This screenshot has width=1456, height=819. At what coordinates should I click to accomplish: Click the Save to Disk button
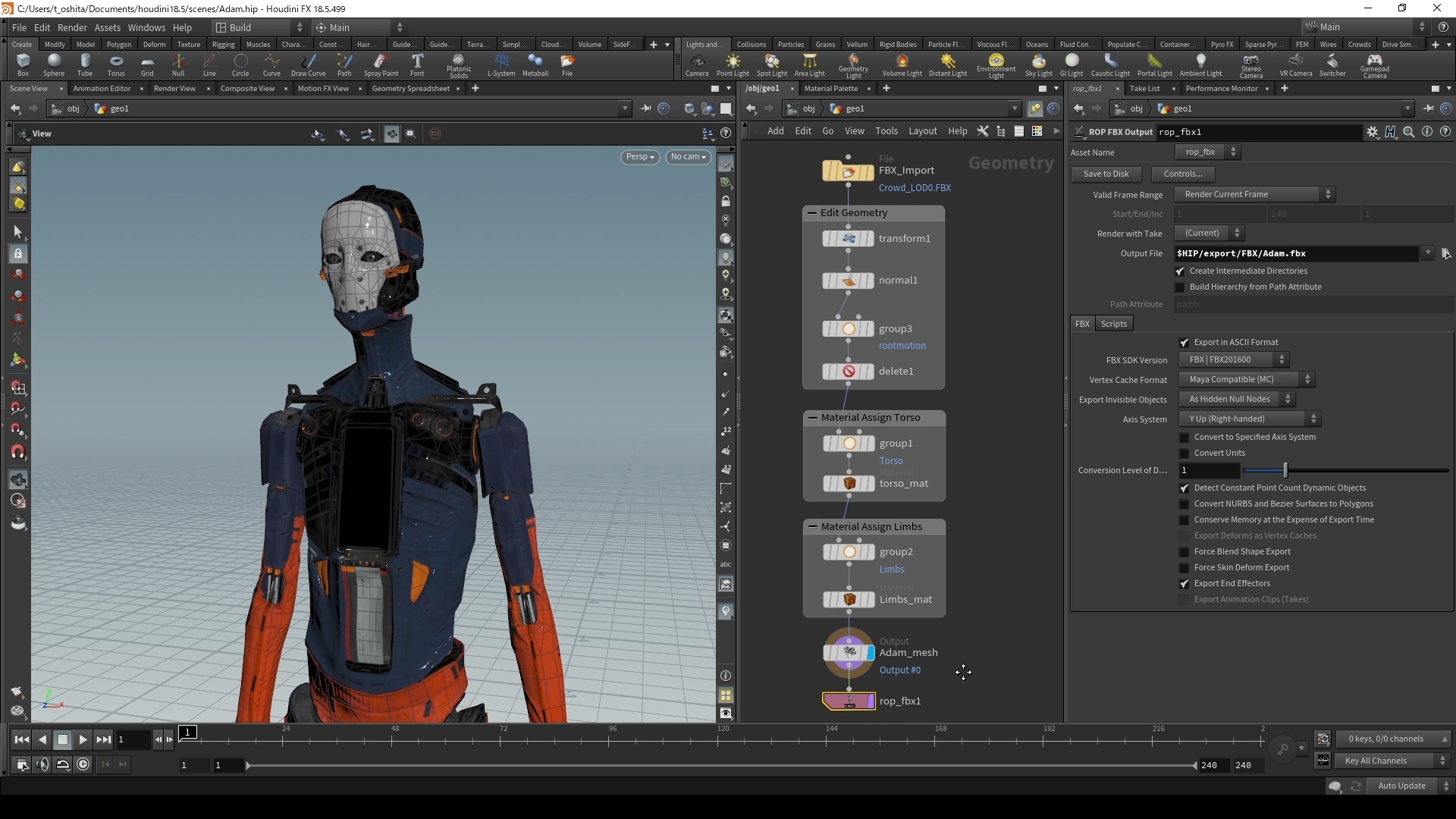click(1106, 174)
